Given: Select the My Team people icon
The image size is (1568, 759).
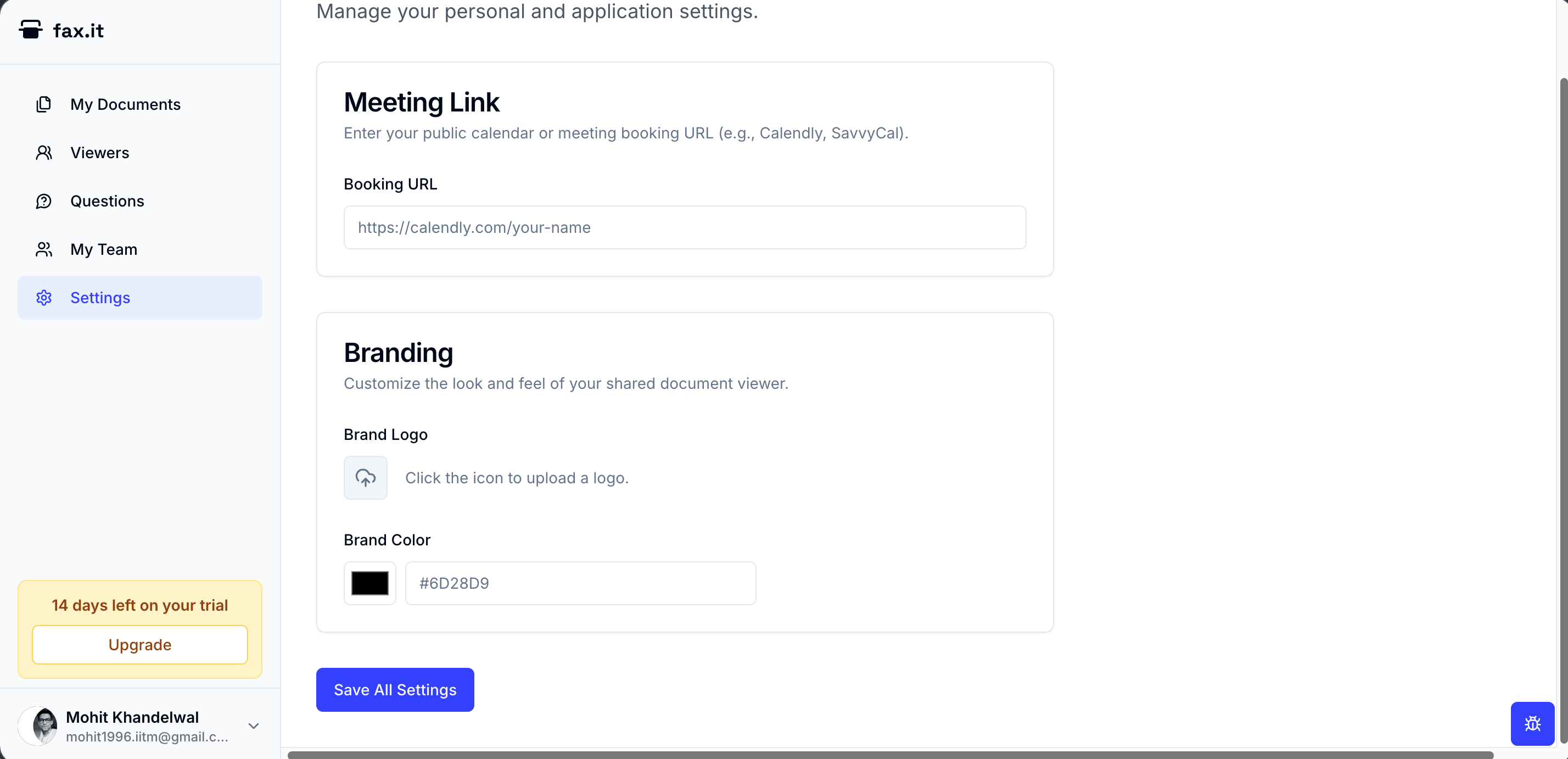Looking at the screenshot, I should click(43, 249).
